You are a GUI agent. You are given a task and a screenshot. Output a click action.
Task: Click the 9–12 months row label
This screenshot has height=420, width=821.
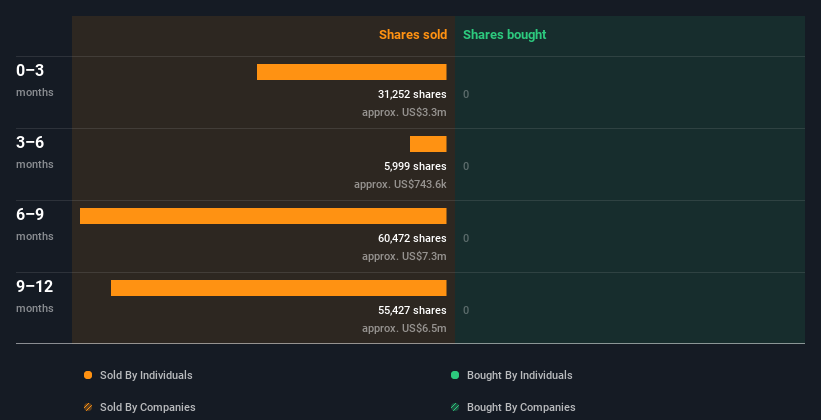(35, 296)
